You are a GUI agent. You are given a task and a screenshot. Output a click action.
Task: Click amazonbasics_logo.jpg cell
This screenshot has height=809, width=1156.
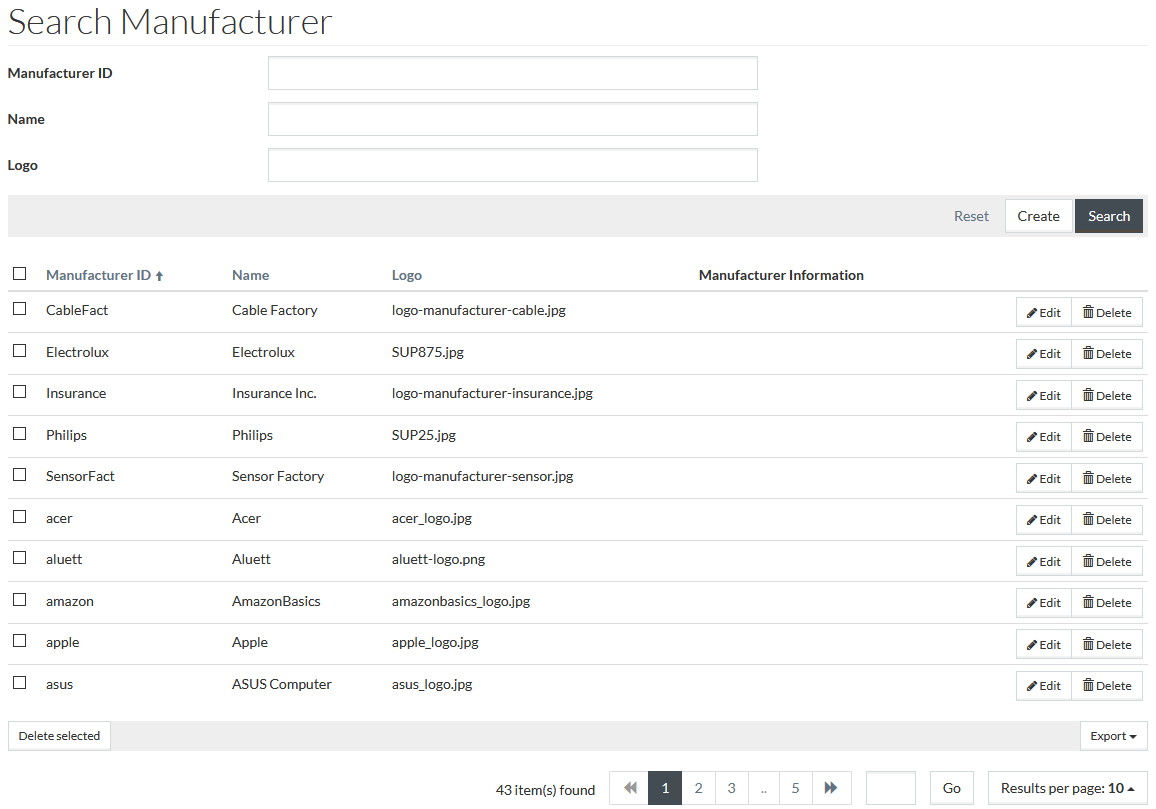[x=461, y=601]
